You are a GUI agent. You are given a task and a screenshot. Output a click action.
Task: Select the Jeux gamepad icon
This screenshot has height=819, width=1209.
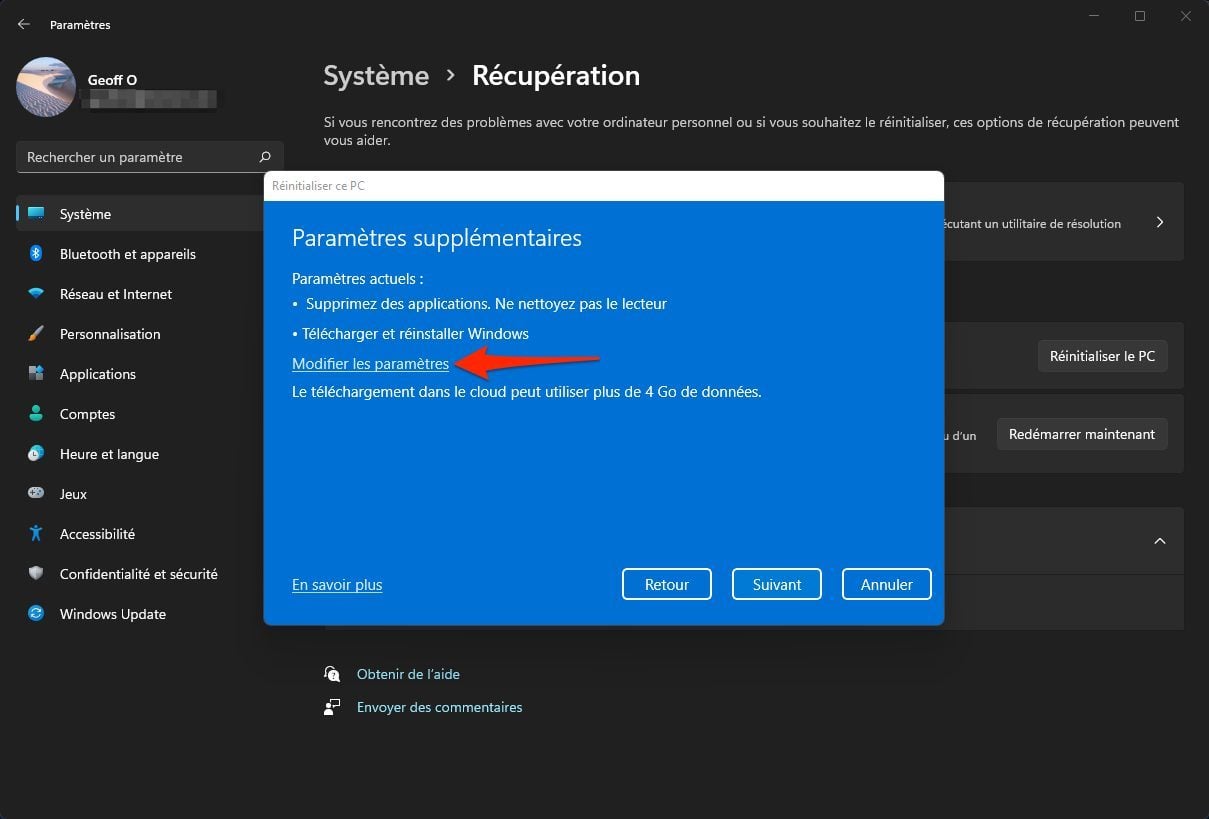point(36,494)
